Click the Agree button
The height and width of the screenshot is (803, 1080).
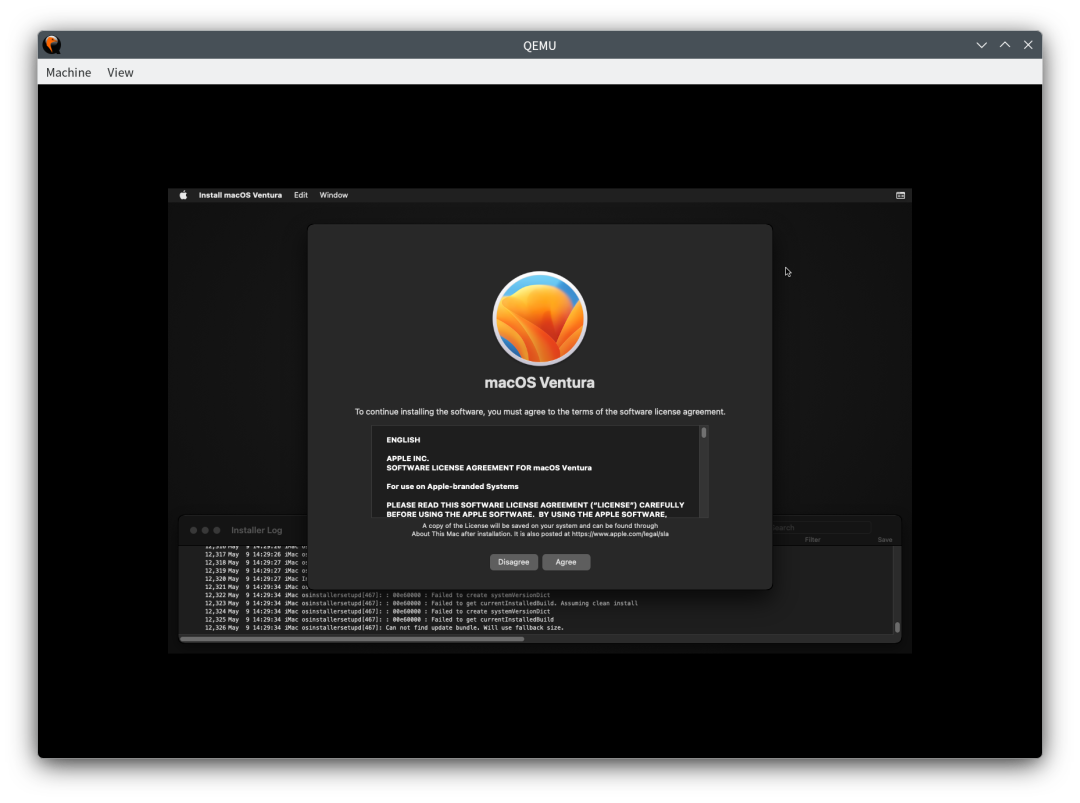[565, 562]
